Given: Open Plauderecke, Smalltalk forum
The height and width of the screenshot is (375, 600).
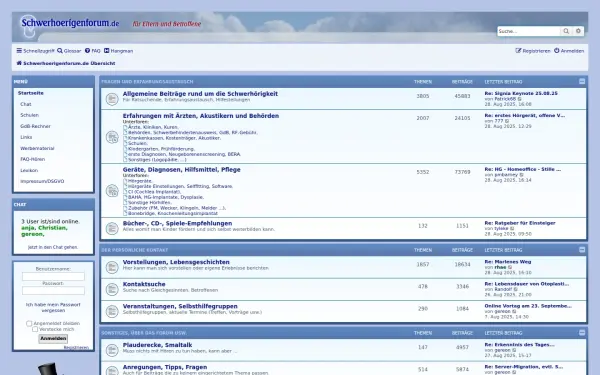Looking at the screenshot, I should (157, 345).
